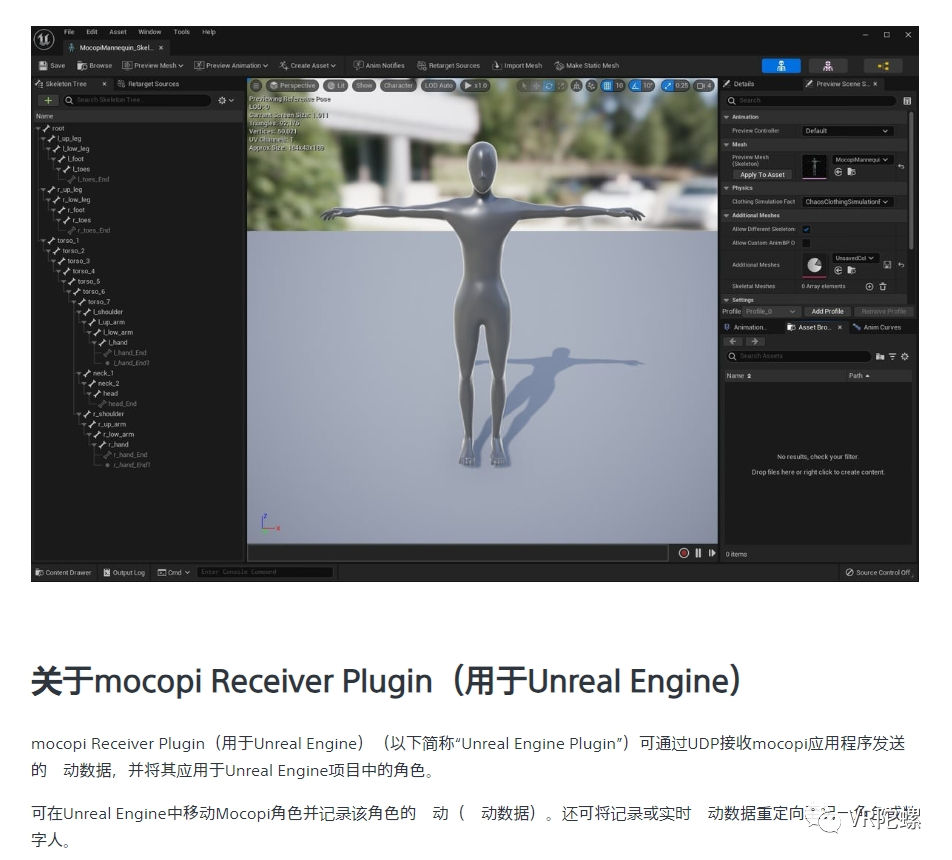Viewport: 952px width, 860px height.
Task: Click the Unreal Engine logo icon
Action: click(44, 39)
